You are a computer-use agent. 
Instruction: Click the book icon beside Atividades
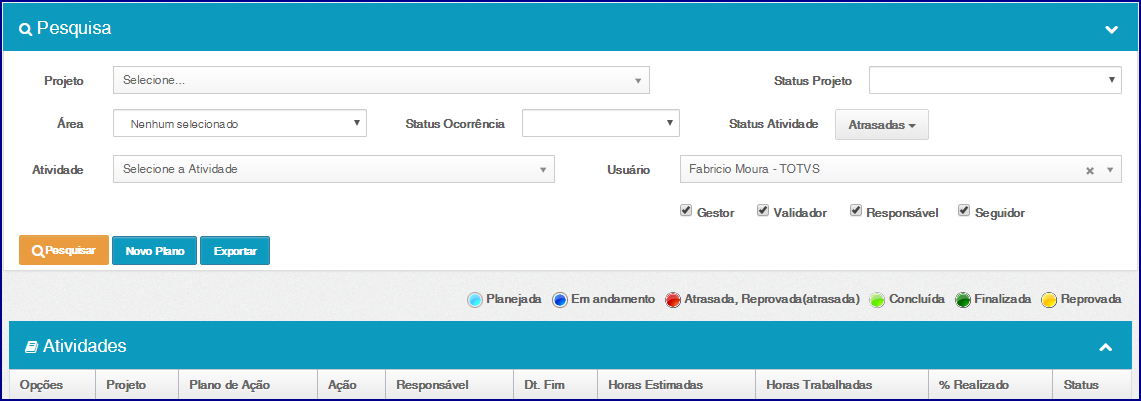tap(31, 348)
